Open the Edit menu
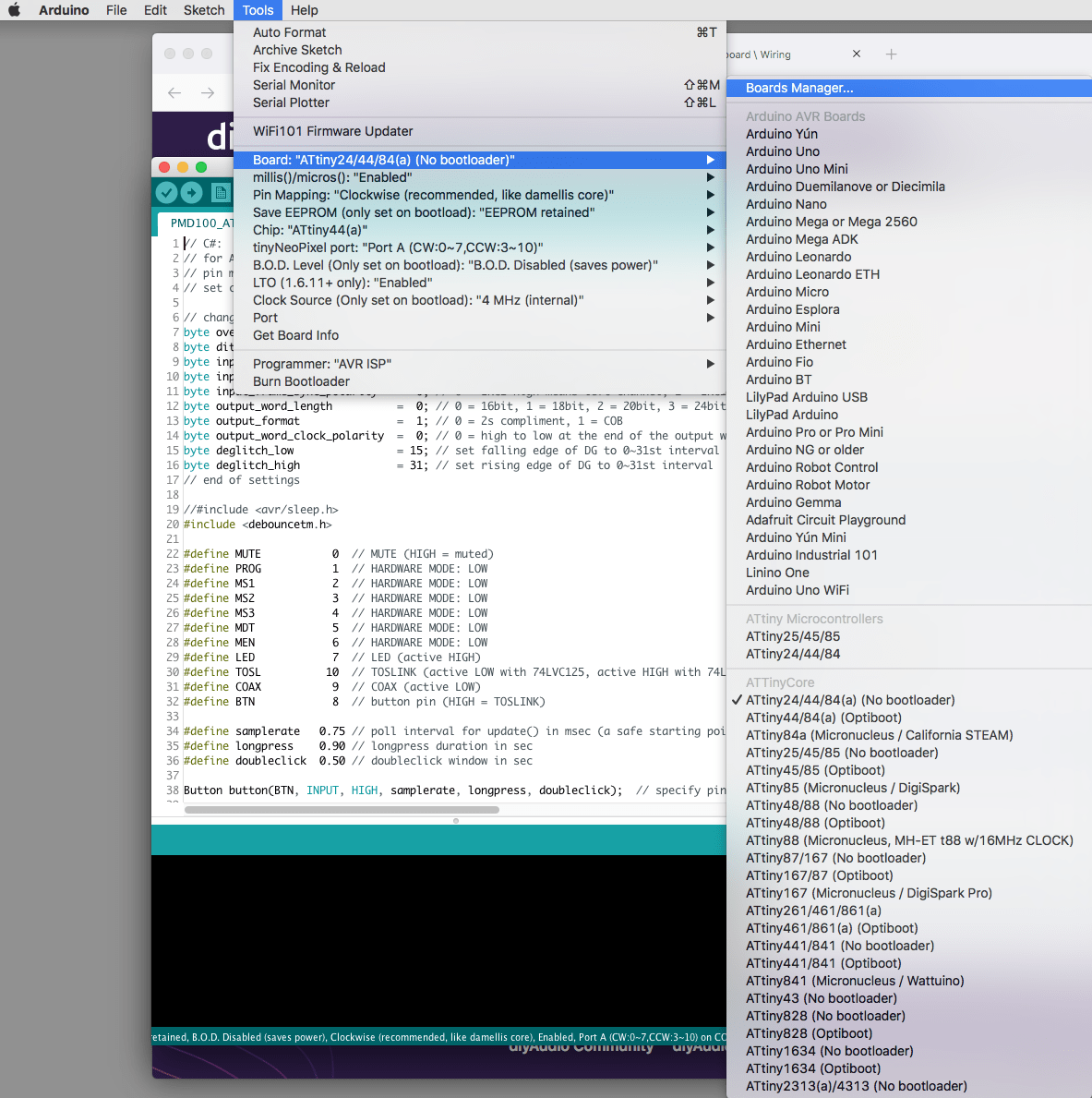 [x=155, y=10]
